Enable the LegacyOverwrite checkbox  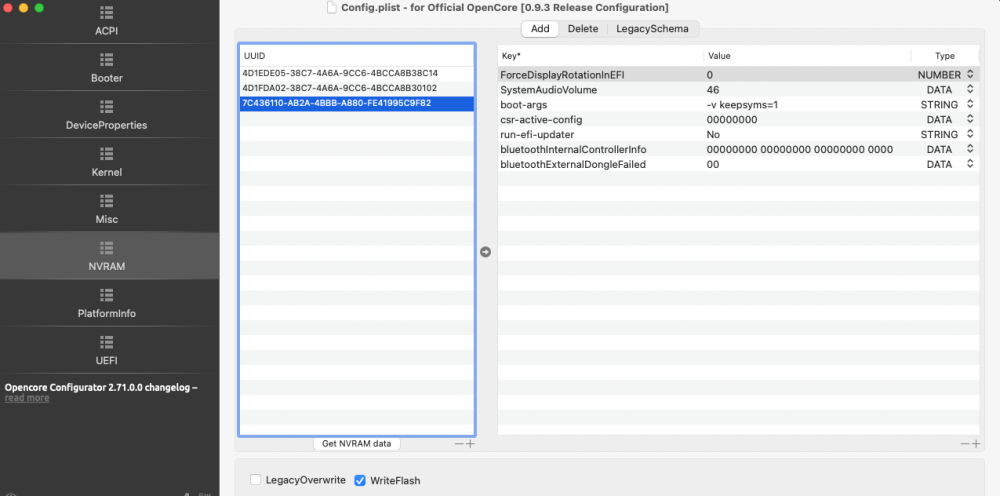pos(256,479)
